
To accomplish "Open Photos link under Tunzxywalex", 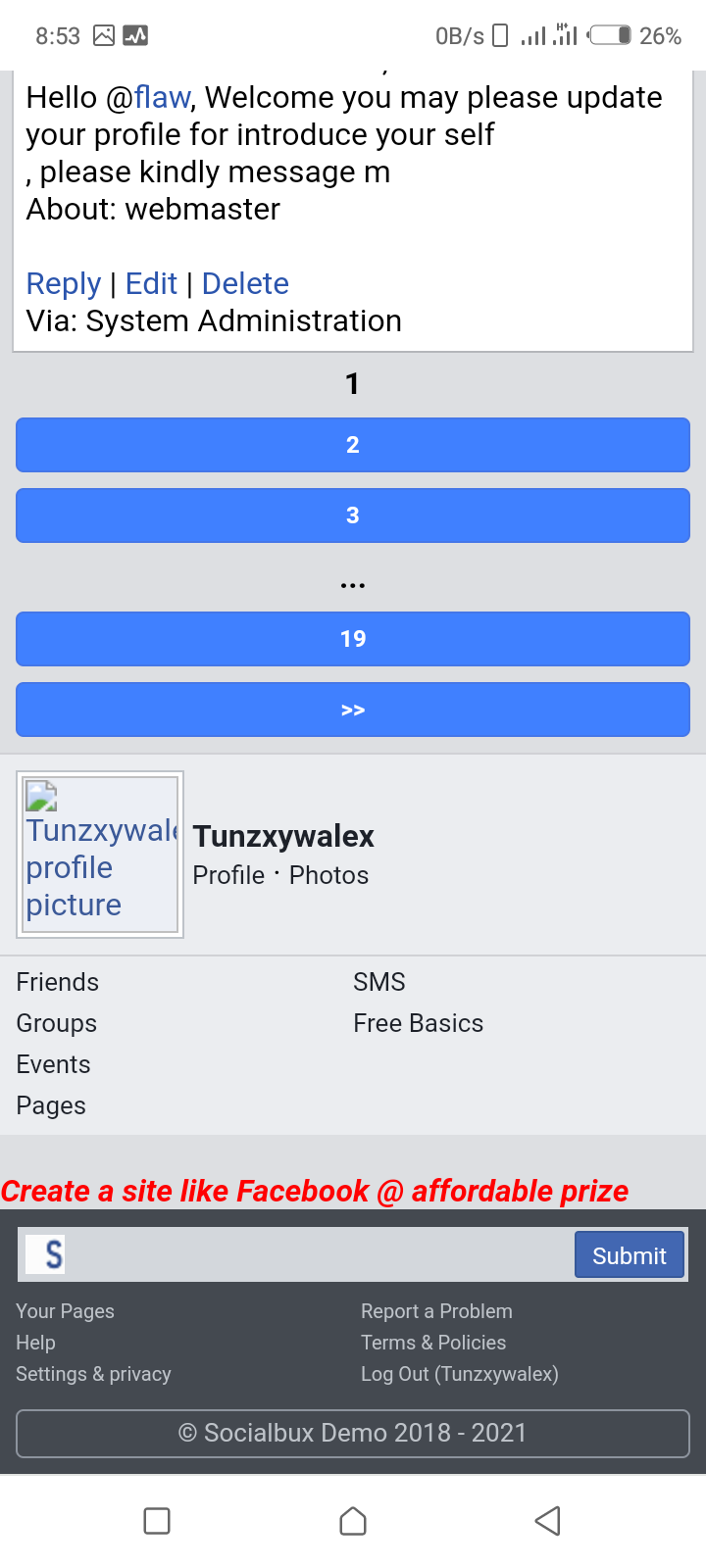I will [328, 875].
